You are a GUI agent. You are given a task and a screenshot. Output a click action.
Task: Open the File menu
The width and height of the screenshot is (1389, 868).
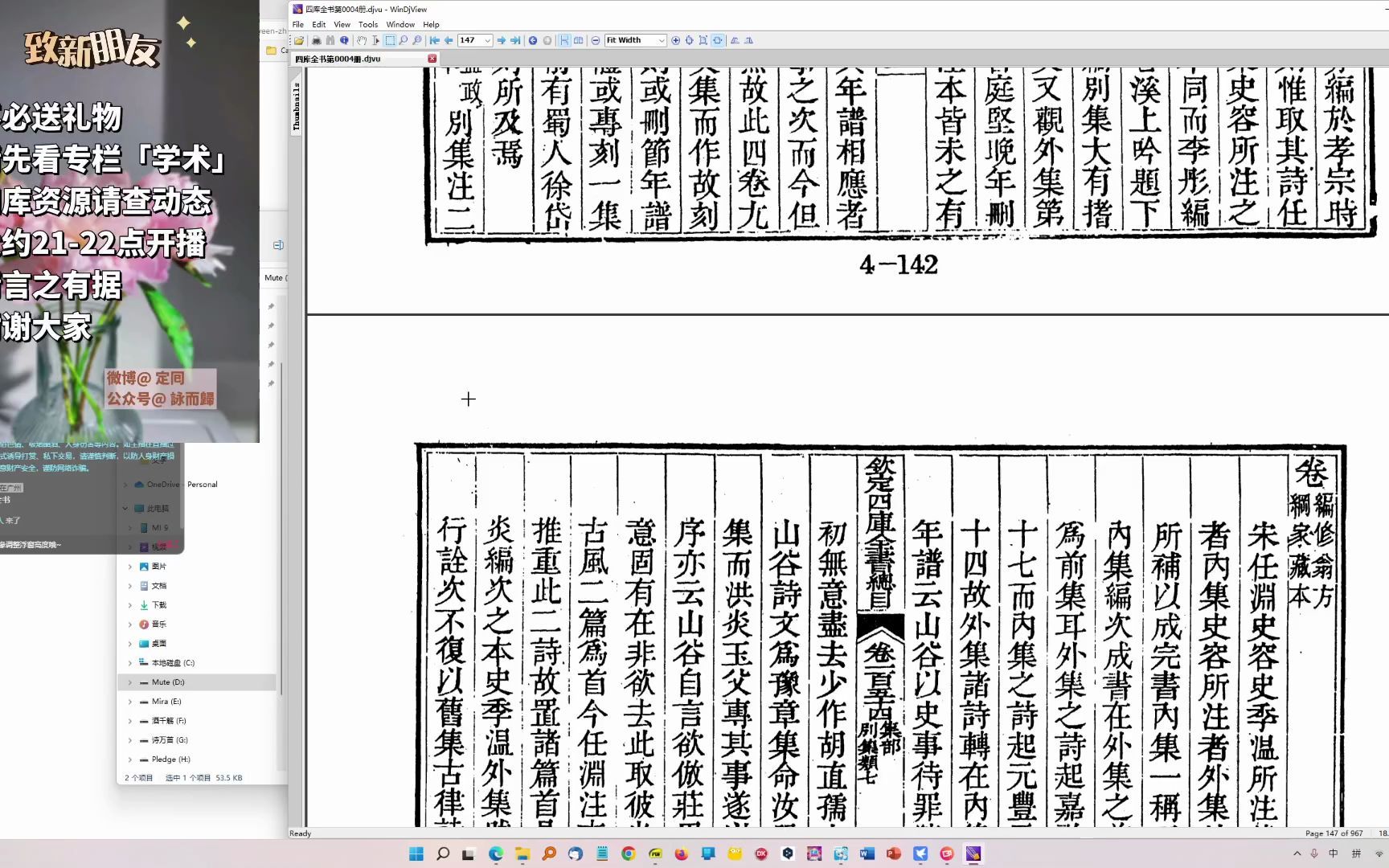pos(298,24)
